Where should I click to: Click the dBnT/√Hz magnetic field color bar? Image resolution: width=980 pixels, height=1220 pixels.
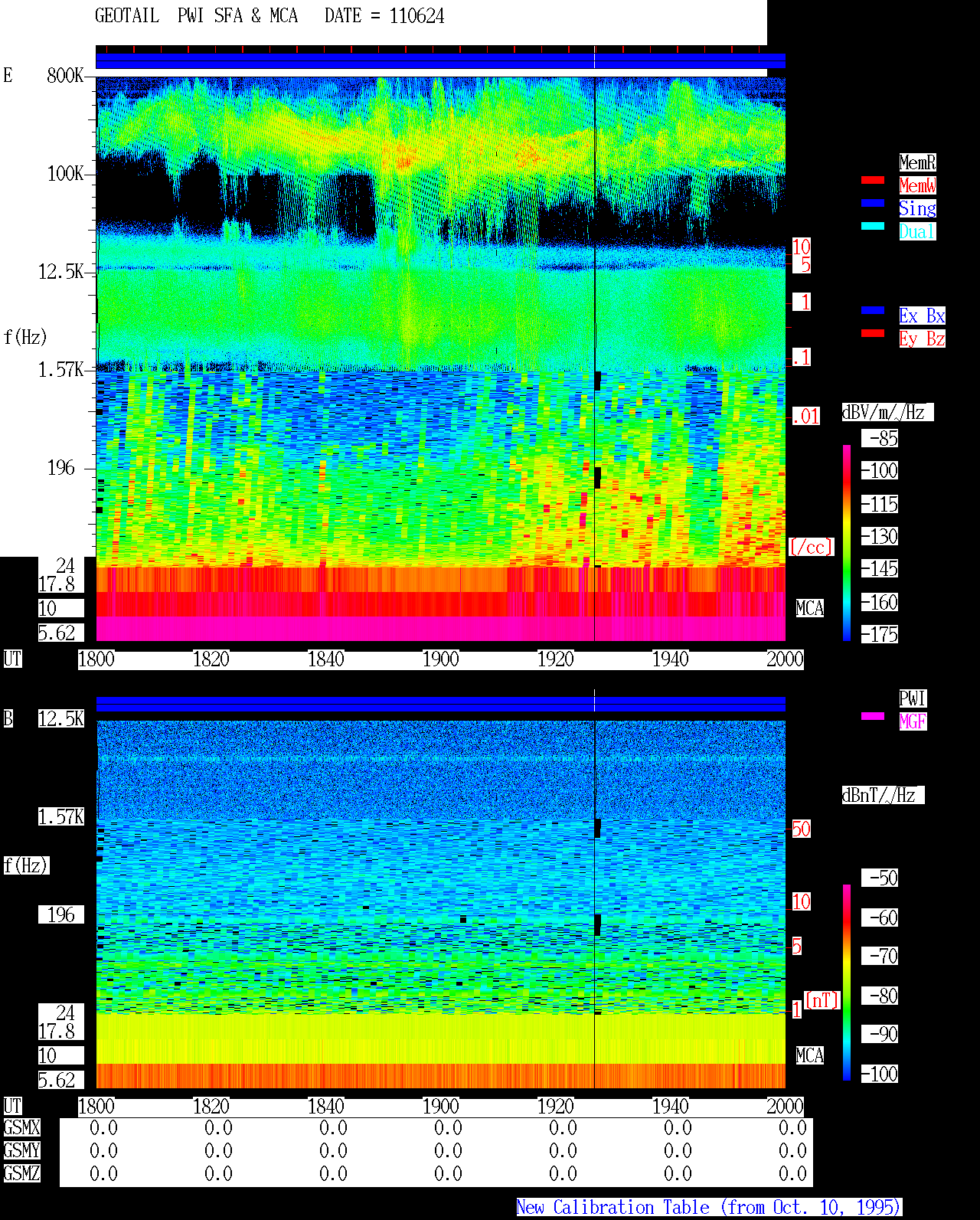coord(847,983)
